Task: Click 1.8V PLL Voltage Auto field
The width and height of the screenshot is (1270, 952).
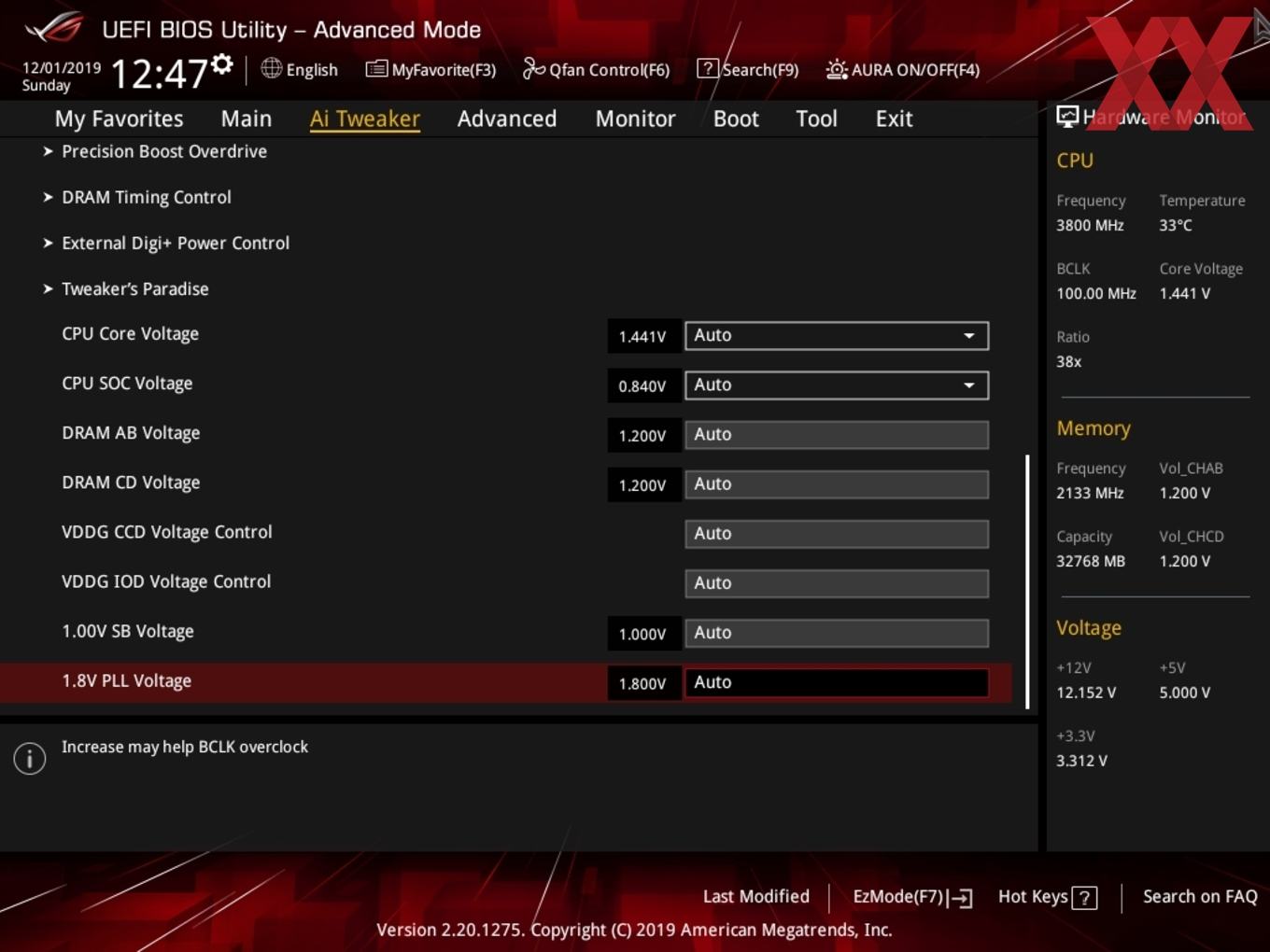Action: tap(836, 682)
